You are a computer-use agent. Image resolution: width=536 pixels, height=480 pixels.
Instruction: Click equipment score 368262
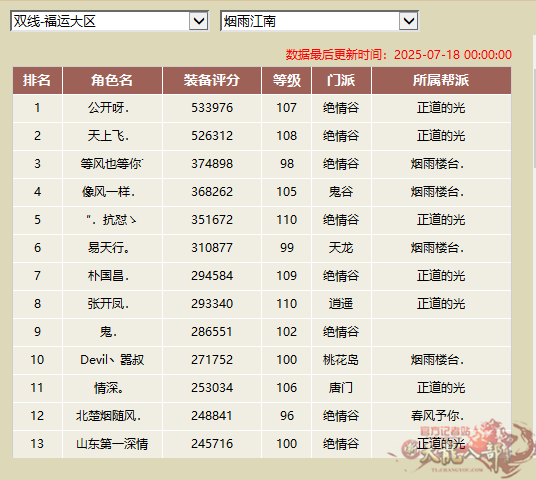212,192
